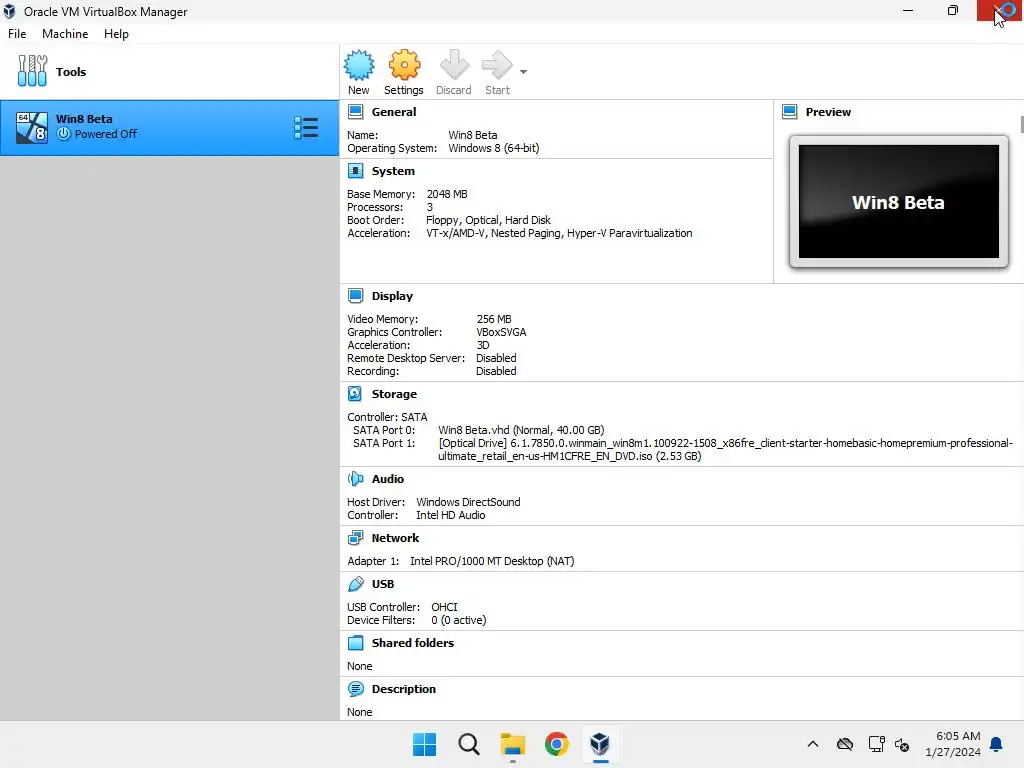The image size is (1024, 768).
Task: Open Settings gear icon in toolbar
Action: tap(404, 65)
